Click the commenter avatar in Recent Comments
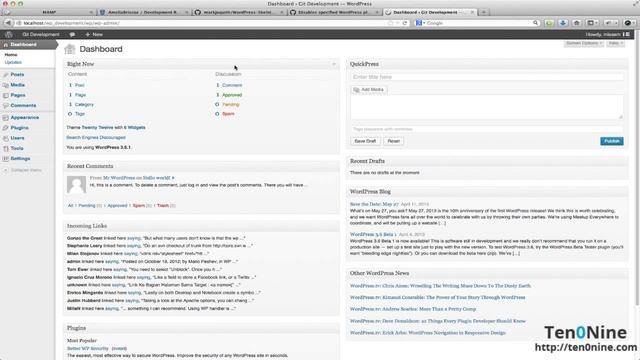640x360 pixels. (76, 184)
